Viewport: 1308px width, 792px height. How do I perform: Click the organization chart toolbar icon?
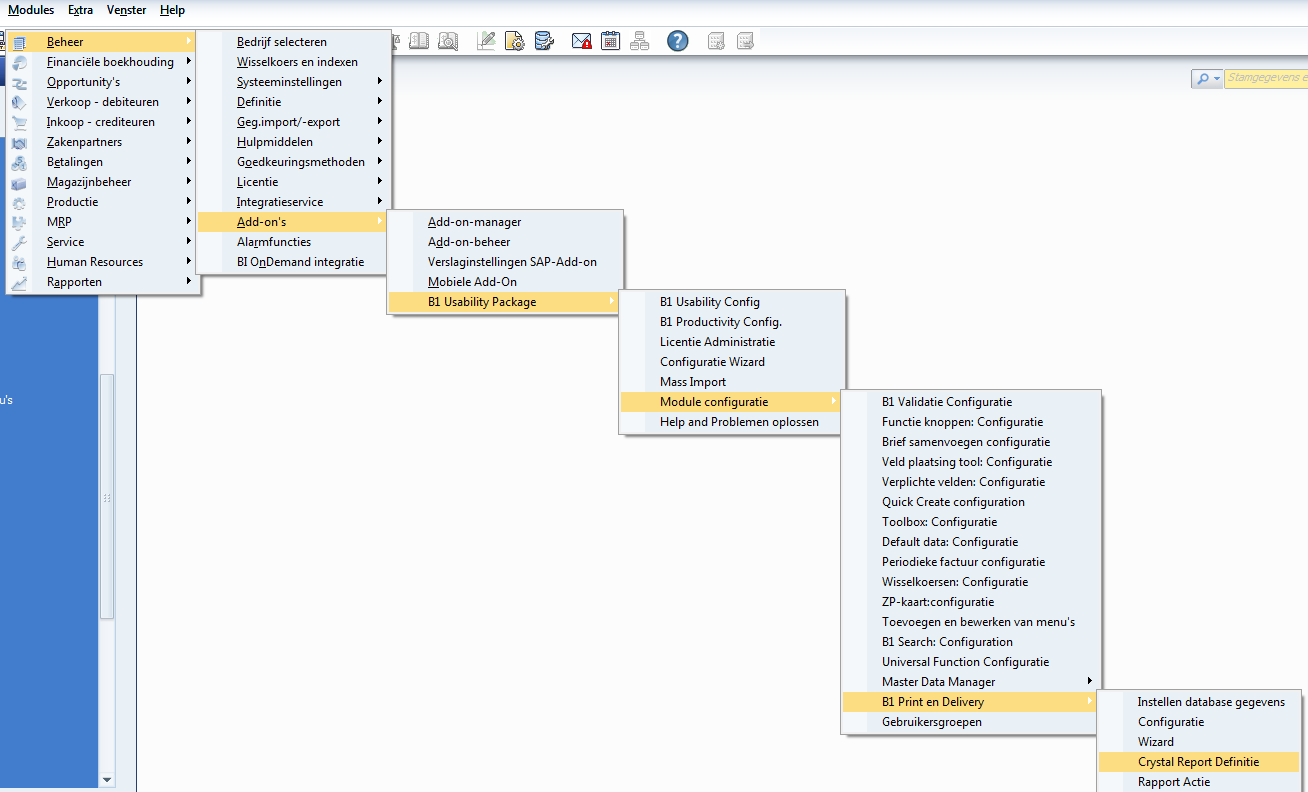(x=639, y=41)
